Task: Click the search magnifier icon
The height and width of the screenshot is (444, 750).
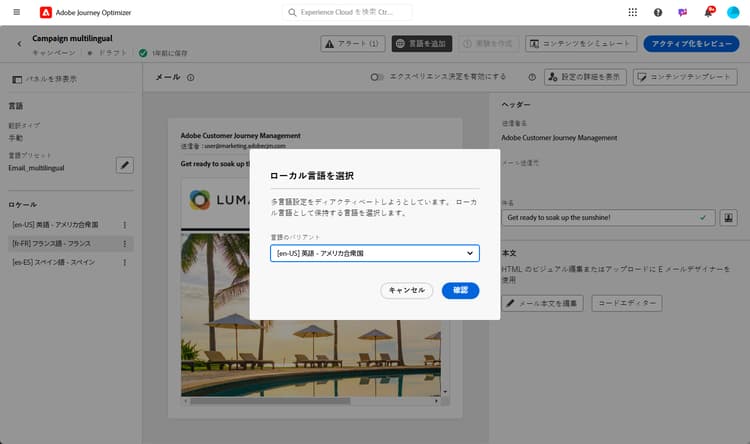Action: click(292, 12)
